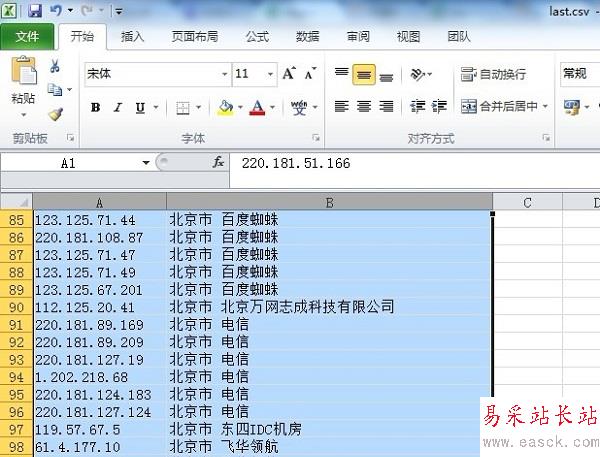This screenshot has width=600, height=457.
Task: Click the Save icon in quick access toolbar
Action: point(35,10)
